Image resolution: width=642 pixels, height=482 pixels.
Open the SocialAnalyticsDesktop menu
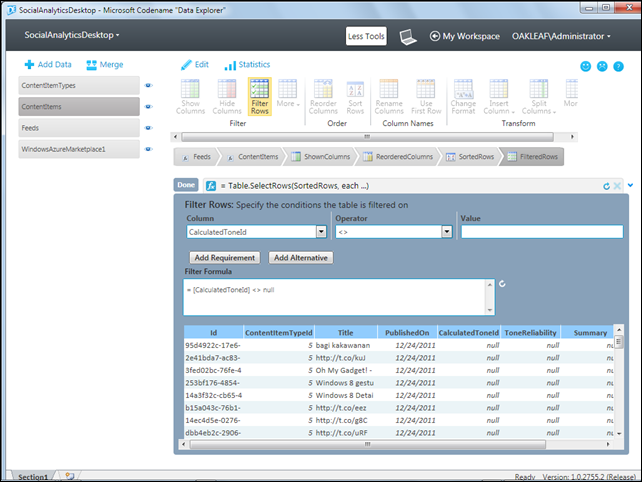pyautogui.click(x=72, y=35)
